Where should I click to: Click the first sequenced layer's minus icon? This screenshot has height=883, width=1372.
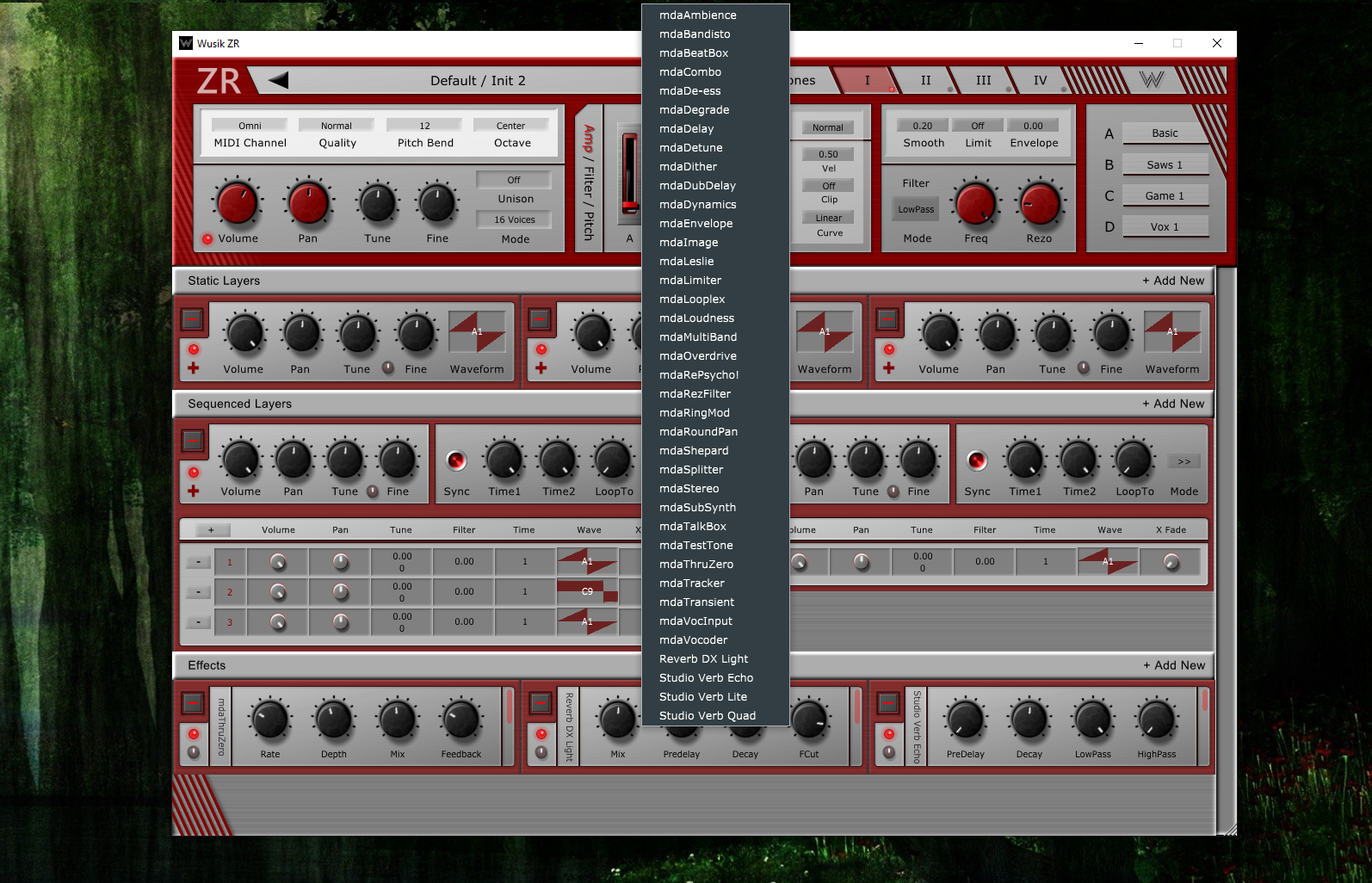tap(193, 441)
